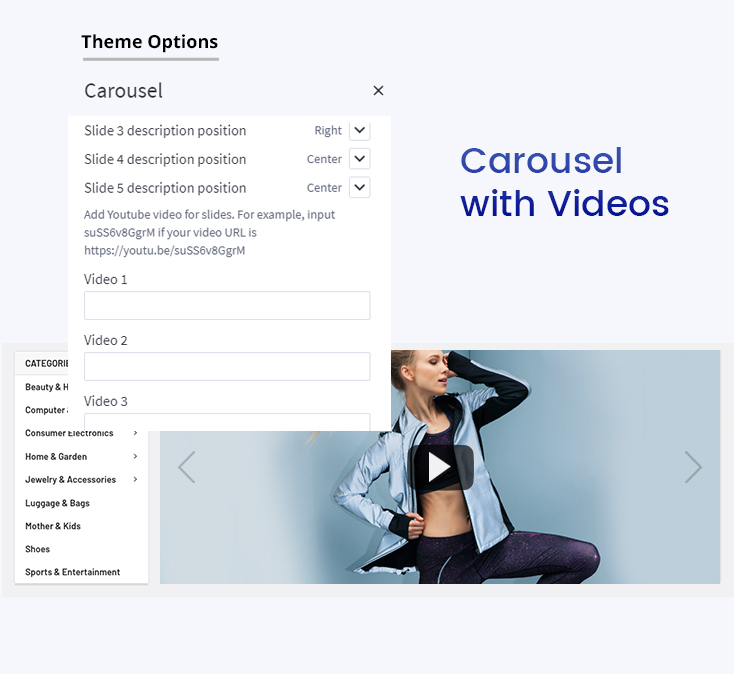Click the Youtube video help text
734x674 pixels.
point(210,233)
